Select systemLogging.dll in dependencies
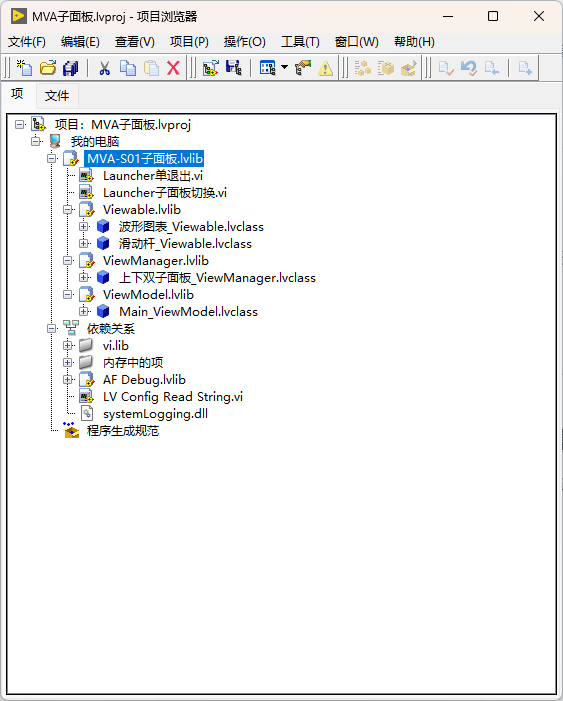Screen dimensions: 563x701 pyautogui.click(x=155, y=414)
